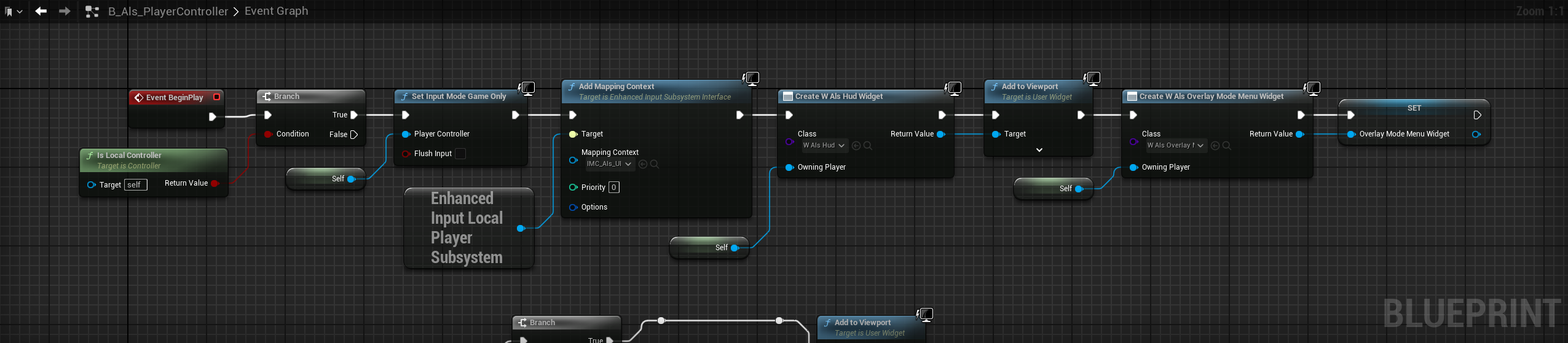Image resolution: width=1568 pixels, height=343 pixels.
Task: Click the Overlay Mode Menu Widget input pin
Action: [x=1351, y=134]
